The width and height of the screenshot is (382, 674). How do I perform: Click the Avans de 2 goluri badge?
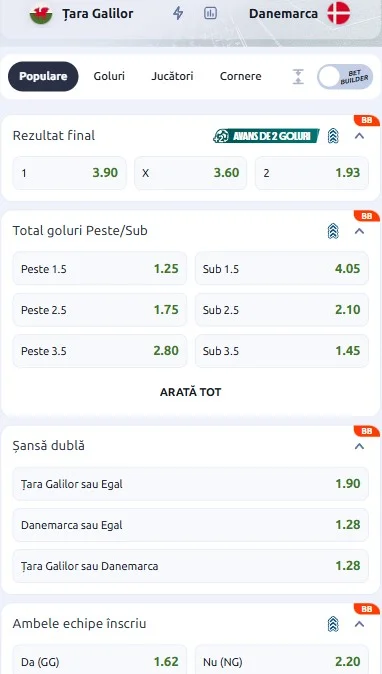click(266, 136)
